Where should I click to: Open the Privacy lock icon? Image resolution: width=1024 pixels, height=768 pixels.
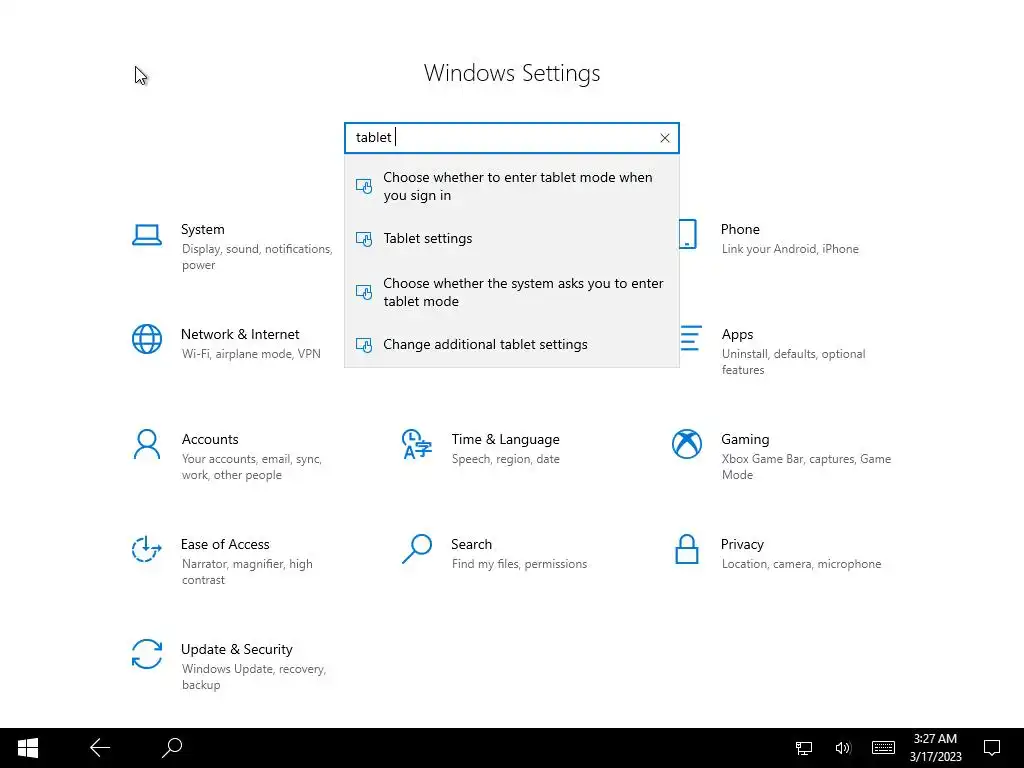[x=687, y=549]
